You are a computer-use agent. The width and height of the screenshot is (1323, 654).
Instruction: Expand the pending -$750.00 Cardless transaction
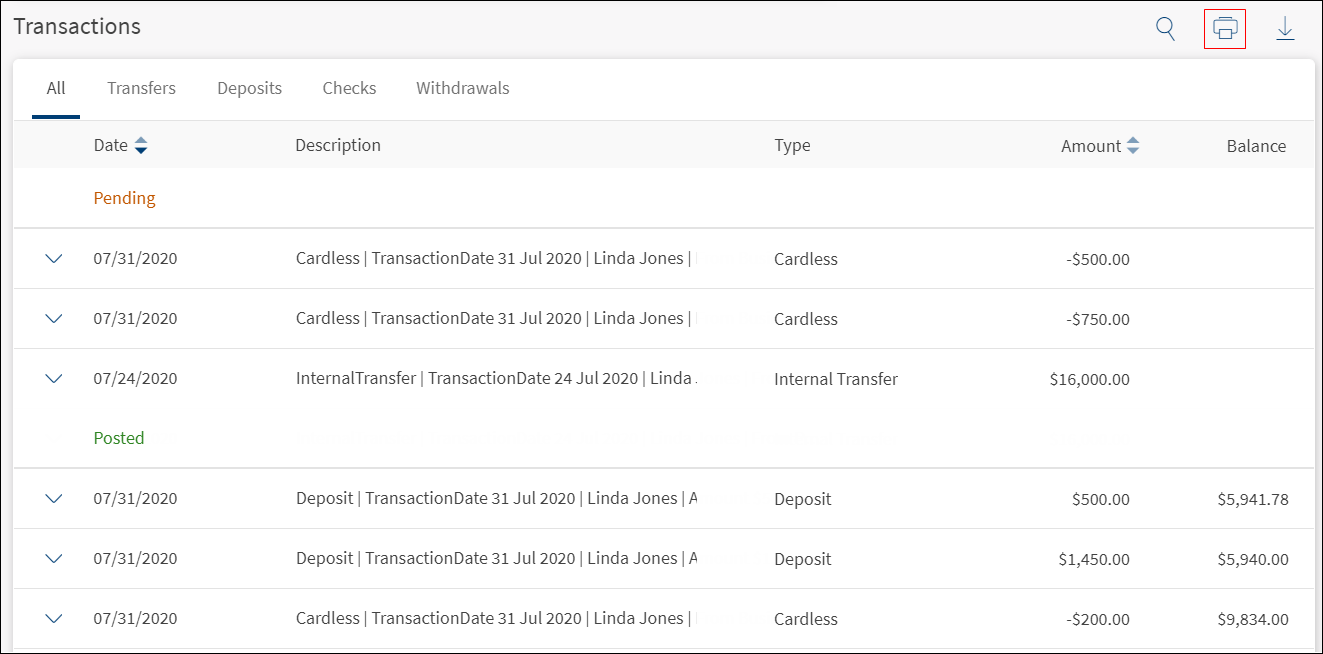point(54,319)
